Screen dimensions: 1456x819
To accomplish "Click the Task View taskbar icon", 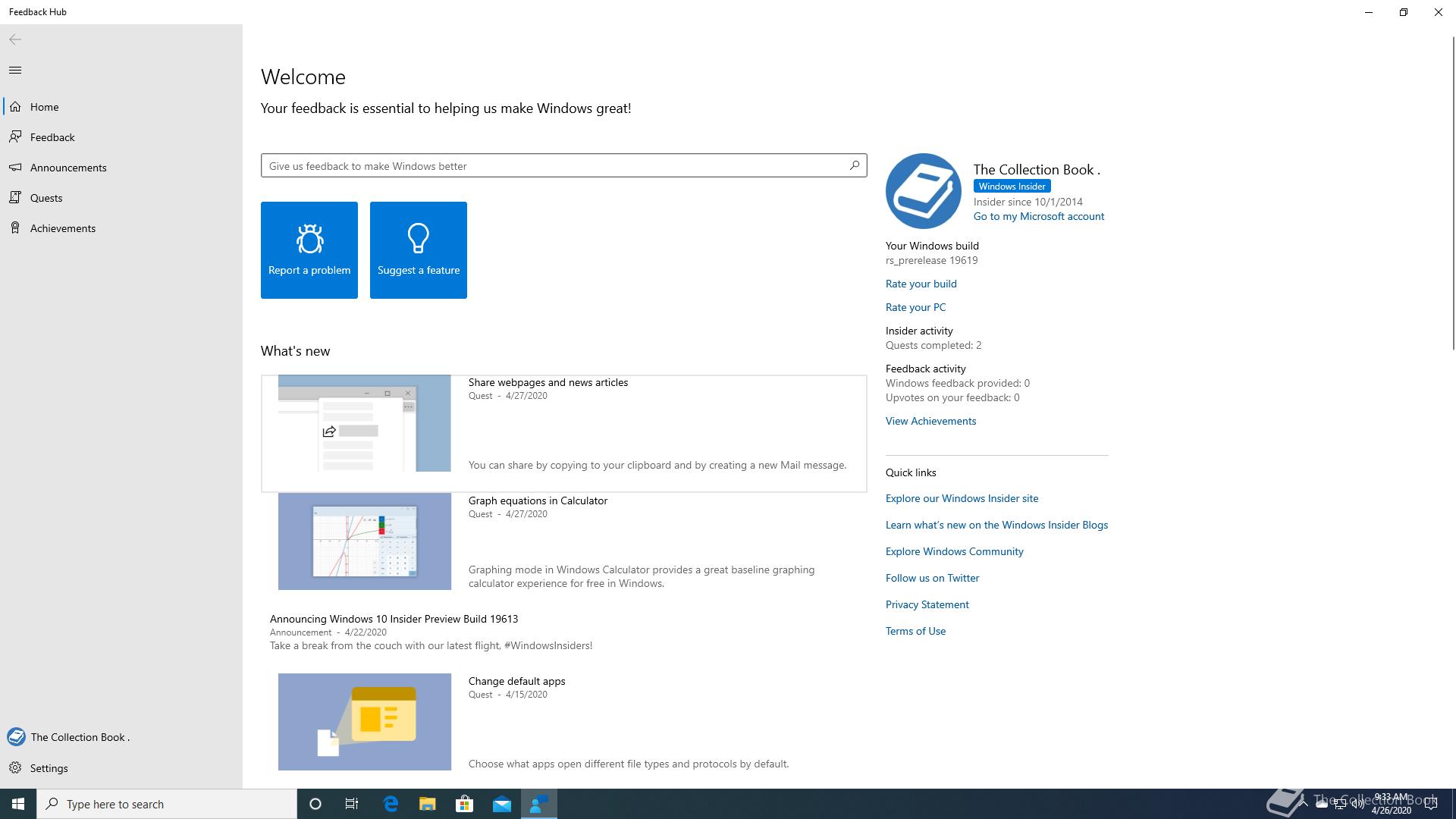I will [352, 804].
